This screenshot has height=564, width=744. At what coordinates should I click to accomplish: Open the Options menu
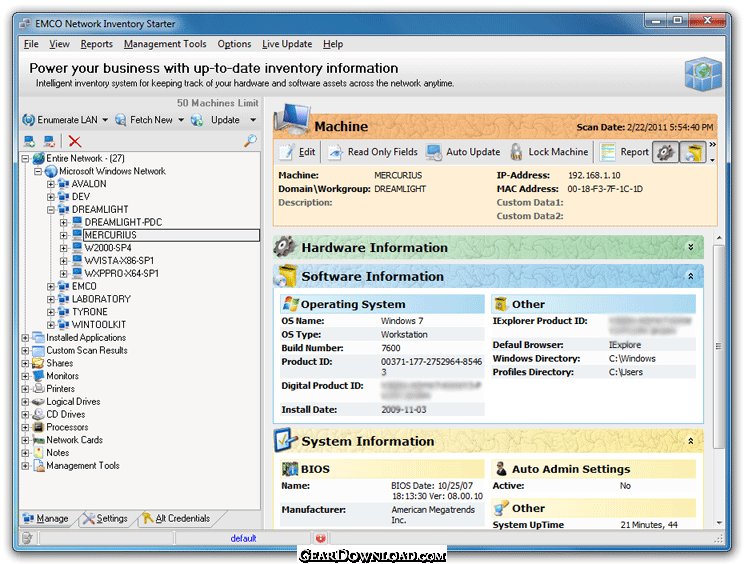pyautogui.click(x=234, y=44)
